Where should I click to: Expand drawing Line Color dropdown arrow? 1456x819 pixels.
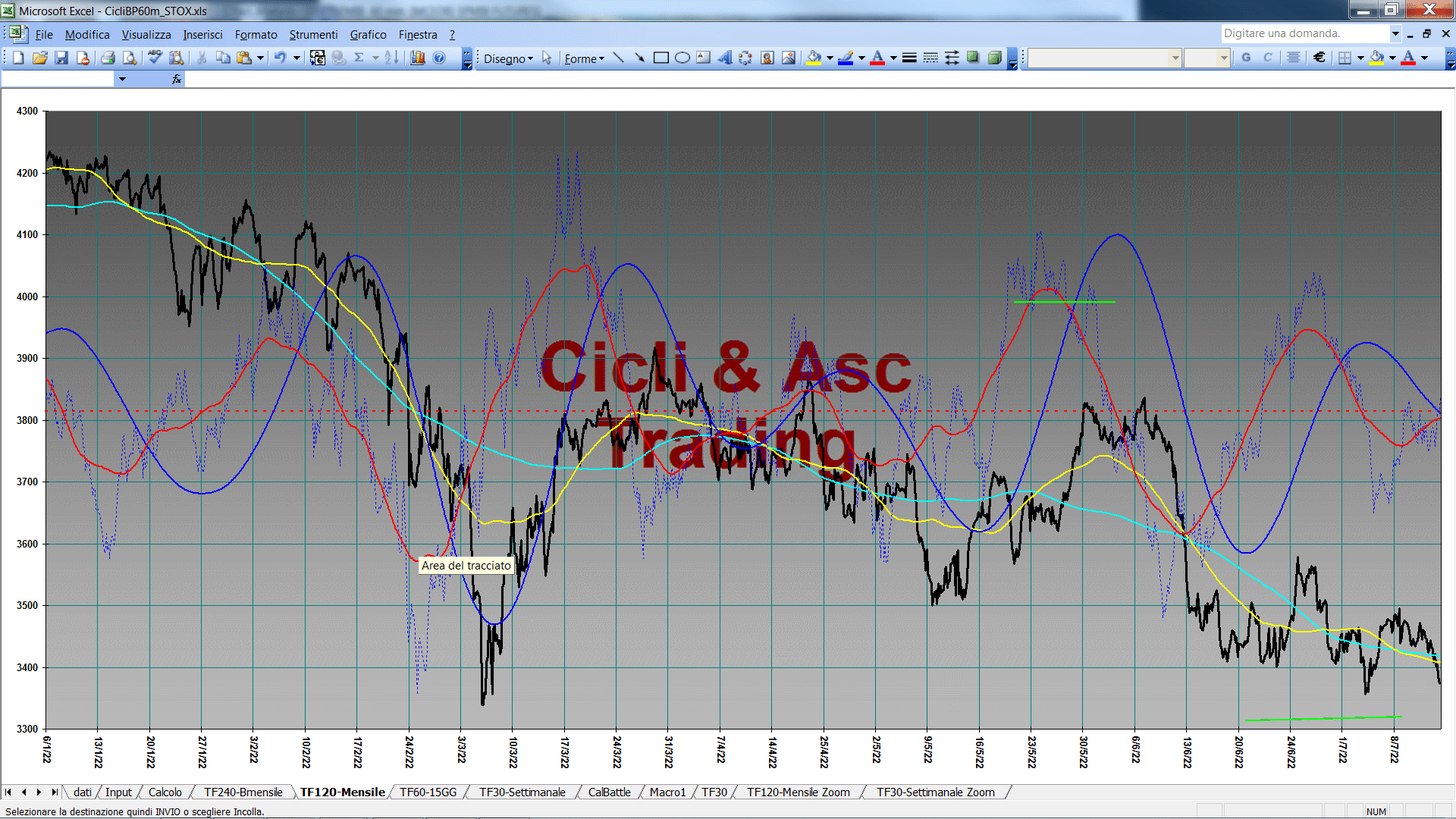(x=861, y=58)
